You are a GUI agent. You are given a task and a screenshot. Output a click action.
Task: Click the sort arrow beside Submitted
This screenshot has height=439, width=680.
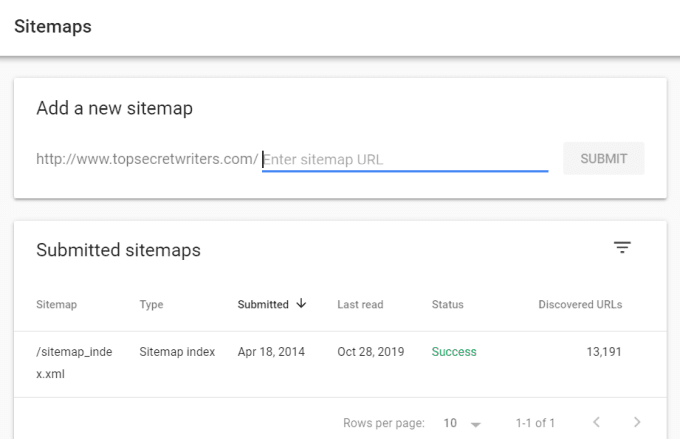click(302, 304)
